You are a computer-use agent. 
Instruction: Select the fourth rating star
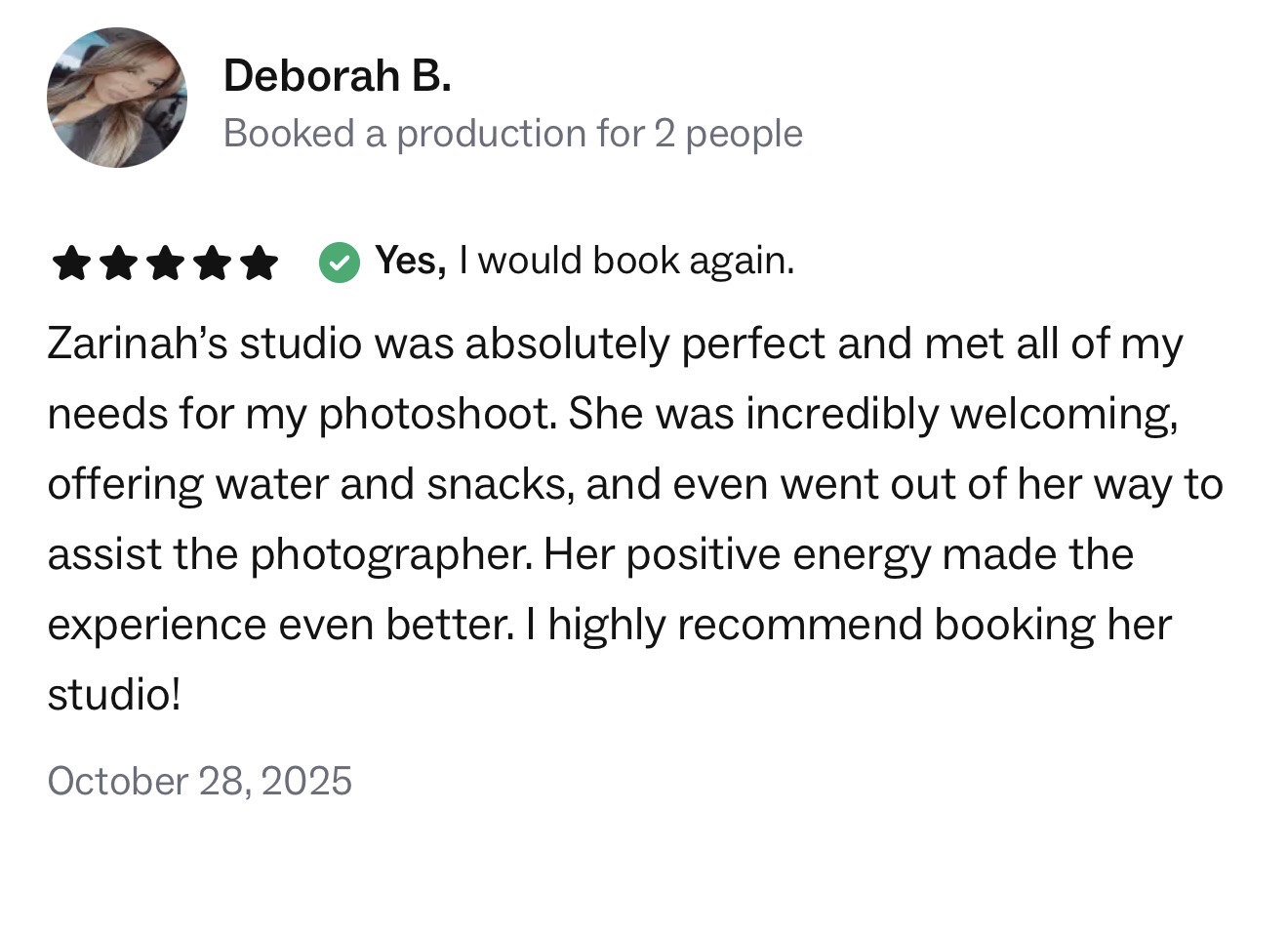point(212,263)
